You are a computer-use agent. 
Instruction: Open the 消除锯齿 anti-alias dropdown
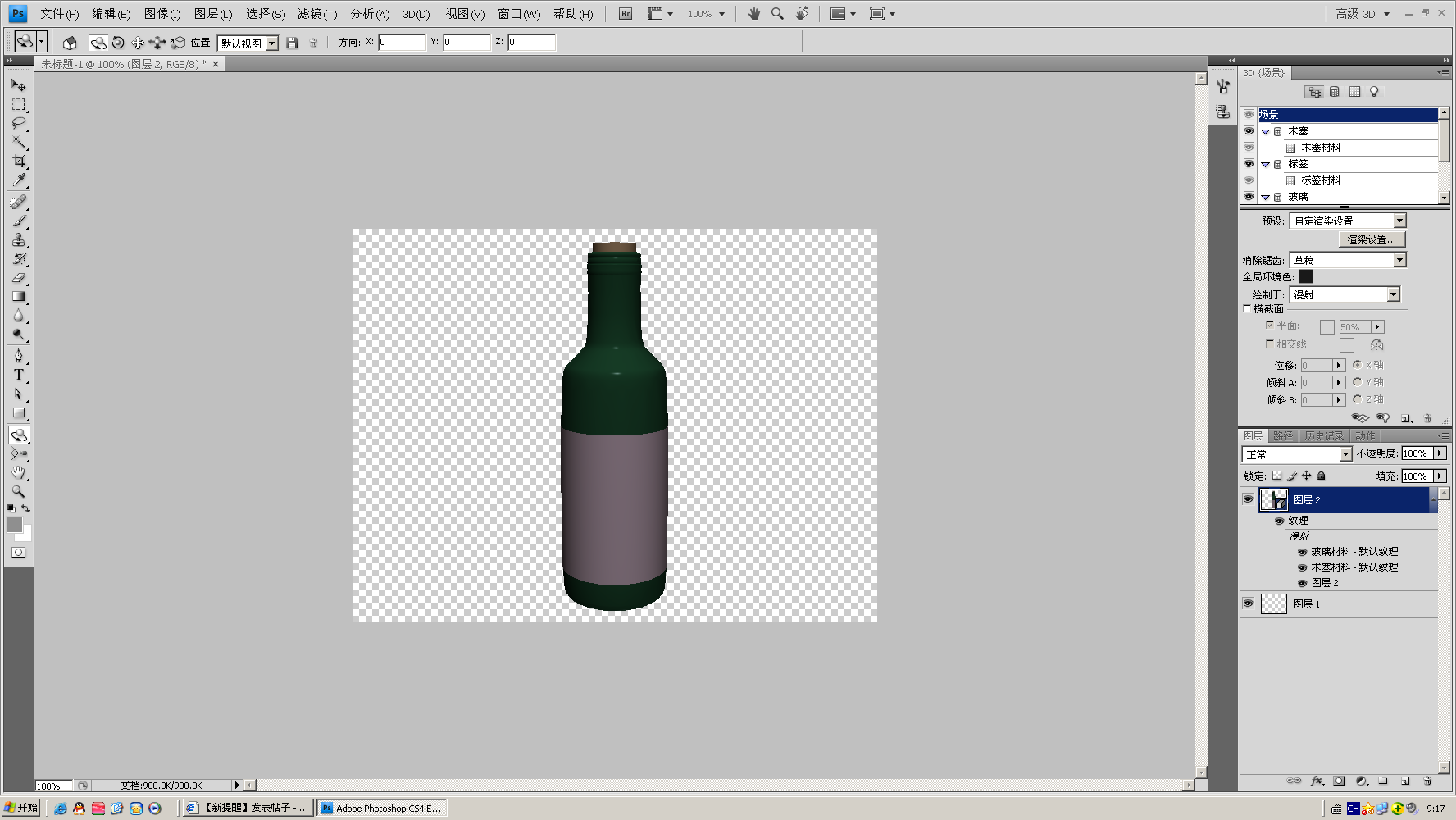pos(1348,260)
